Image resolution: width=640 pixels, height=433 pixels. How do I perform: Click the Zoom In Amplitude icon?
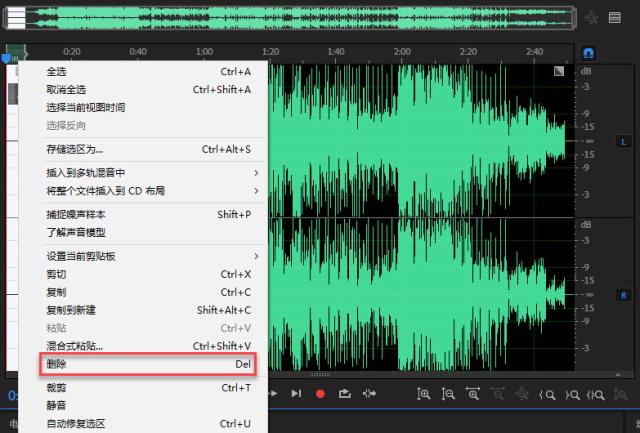[x=423, y=394]
